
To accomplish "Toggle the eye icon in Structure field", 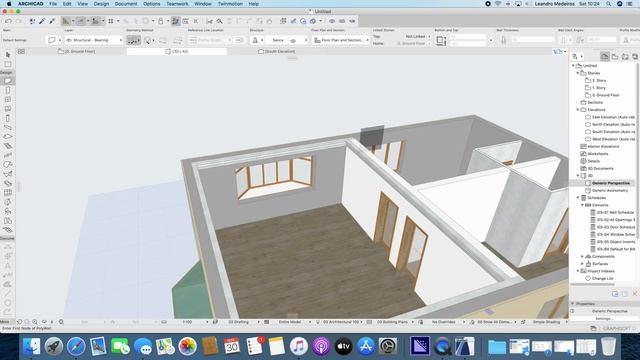I will pos(293,40).
